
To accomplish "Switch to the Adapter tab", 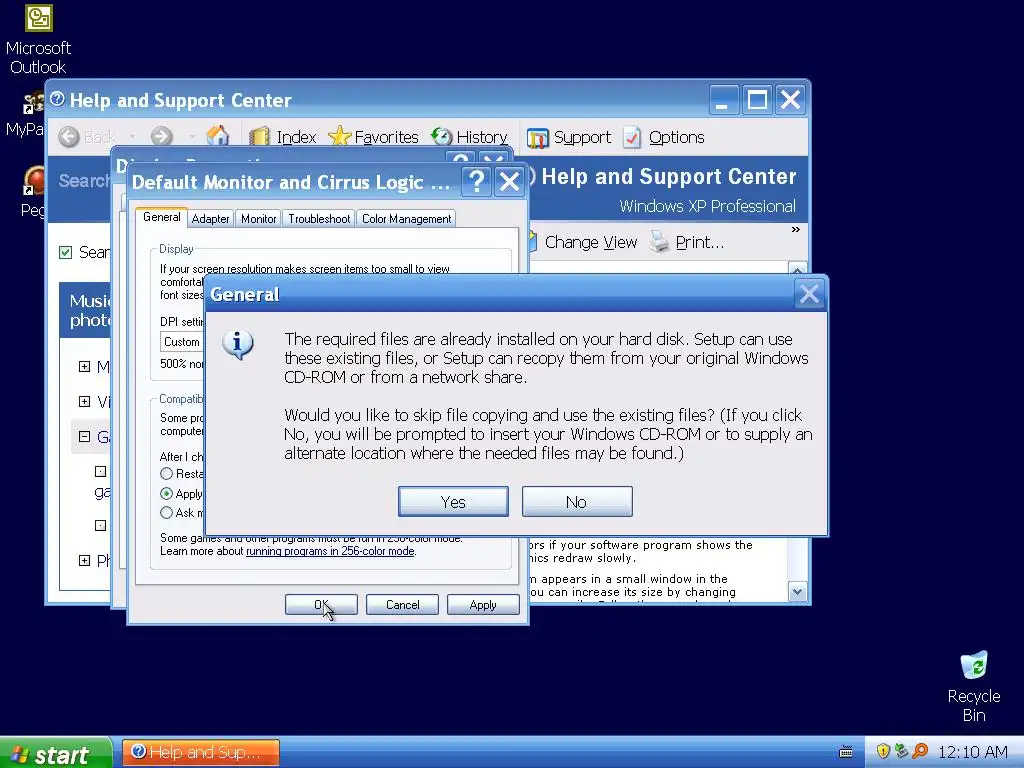I will 210,219.
